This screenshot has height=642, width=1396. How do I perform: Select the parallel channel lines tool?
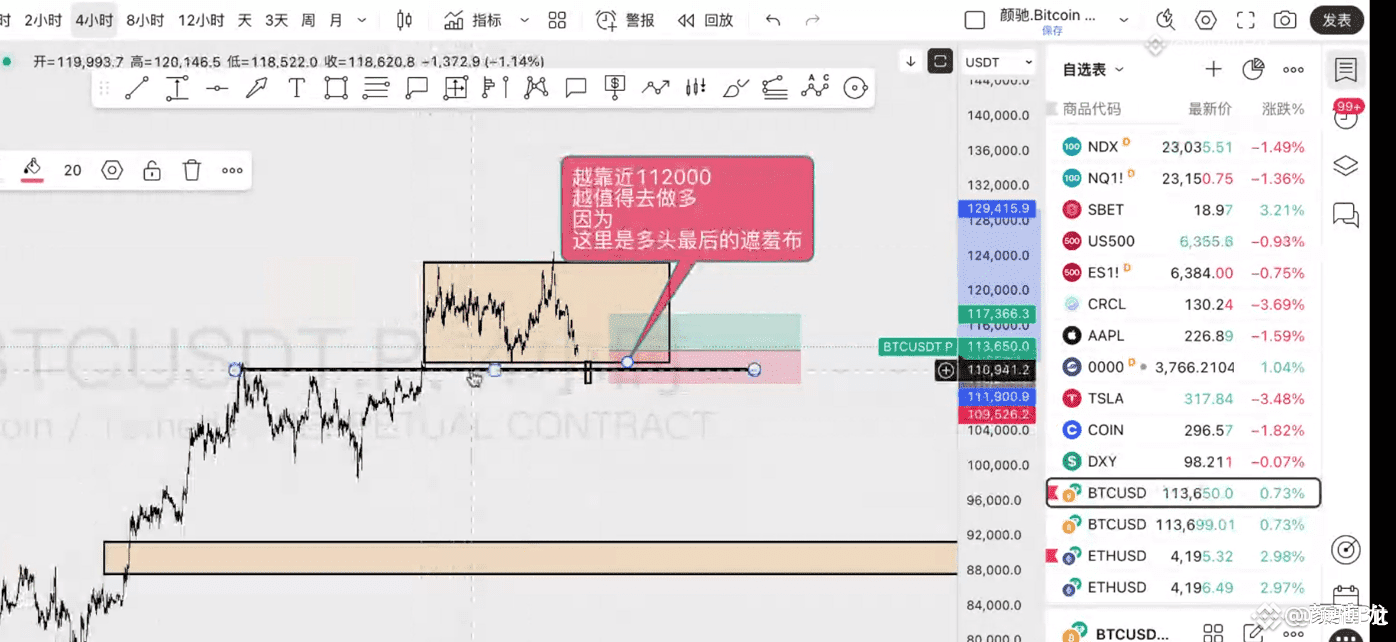click(376, 88)
